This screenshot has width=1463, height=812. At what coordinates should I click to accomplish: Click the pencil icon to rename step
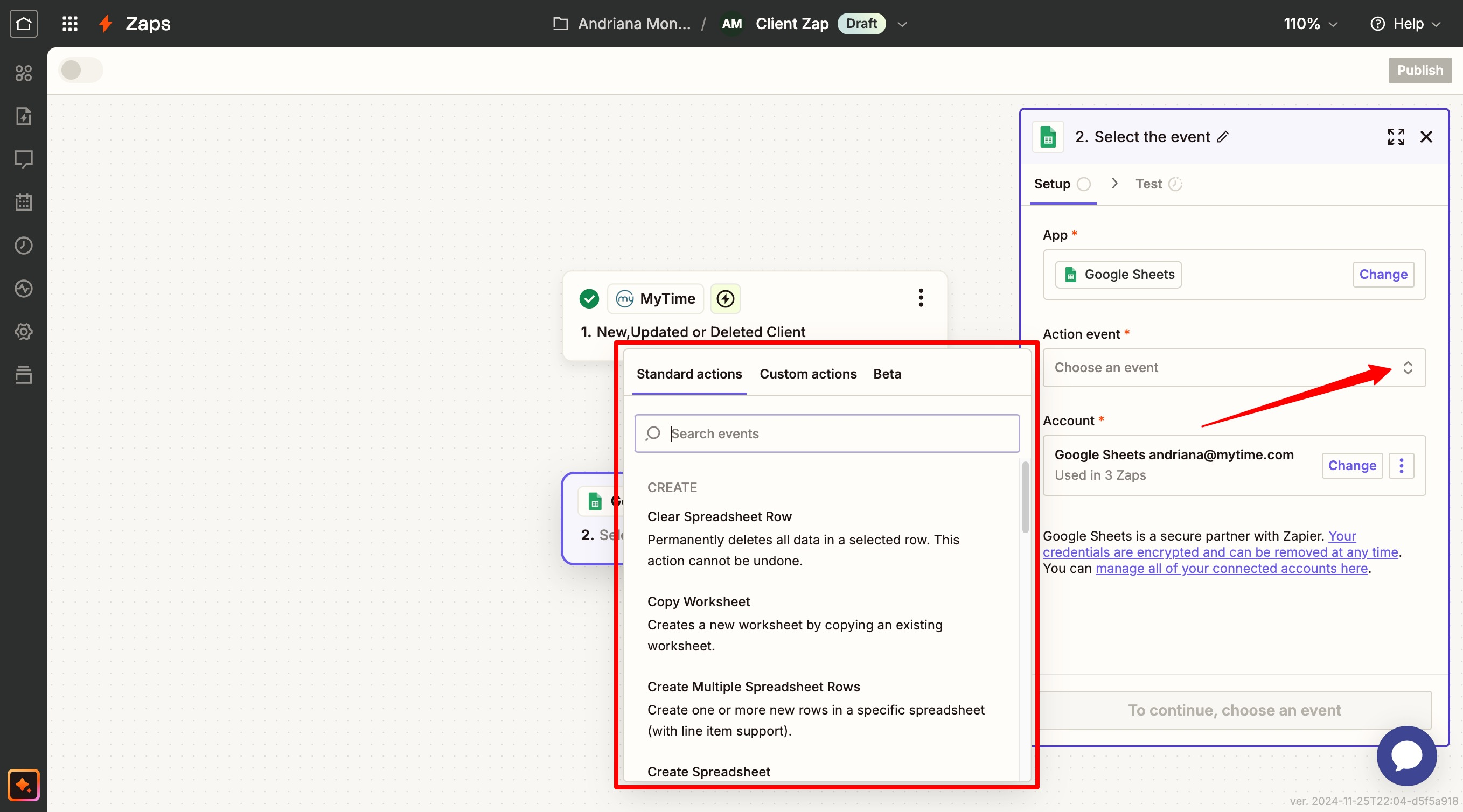pos(1223,137)
